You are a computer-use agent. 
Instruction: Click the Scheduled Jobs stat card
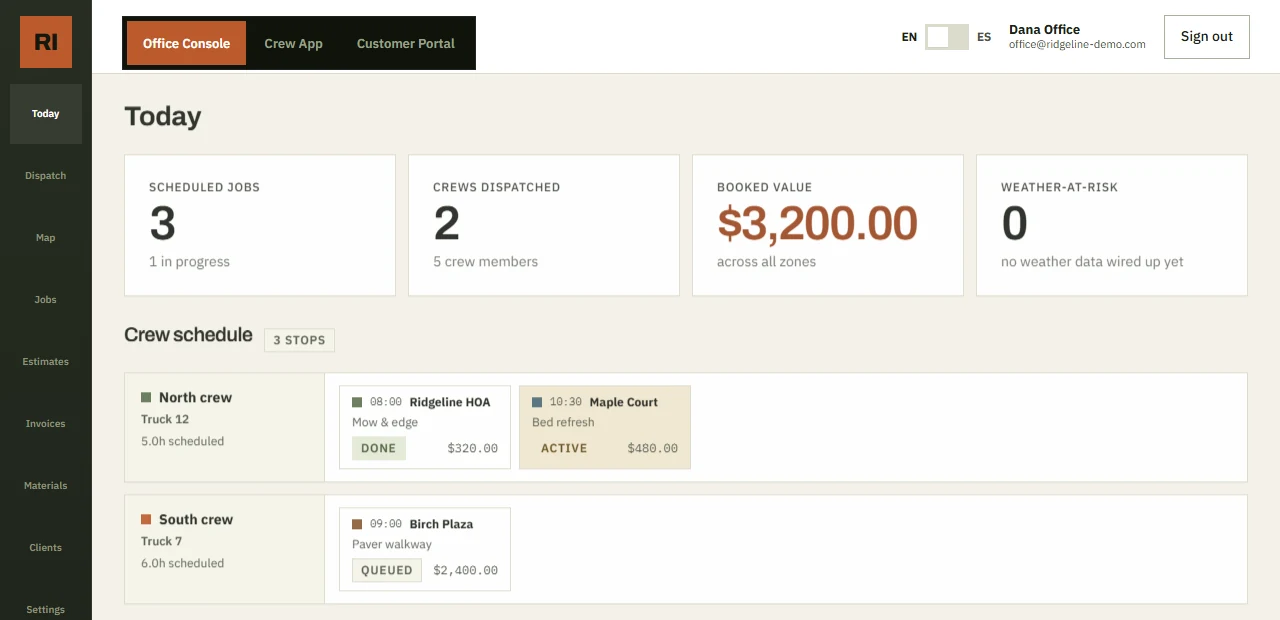click(260, 225)
